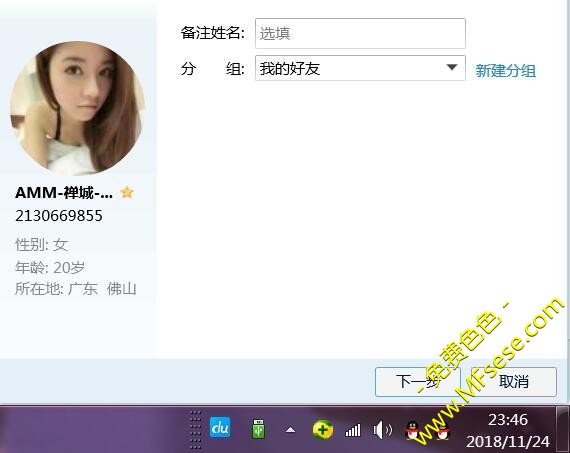Image resolution: width=570 pixels, height=453 pixels.
Task: Focus the 备注姓名 input field
Action: point(360,33)
